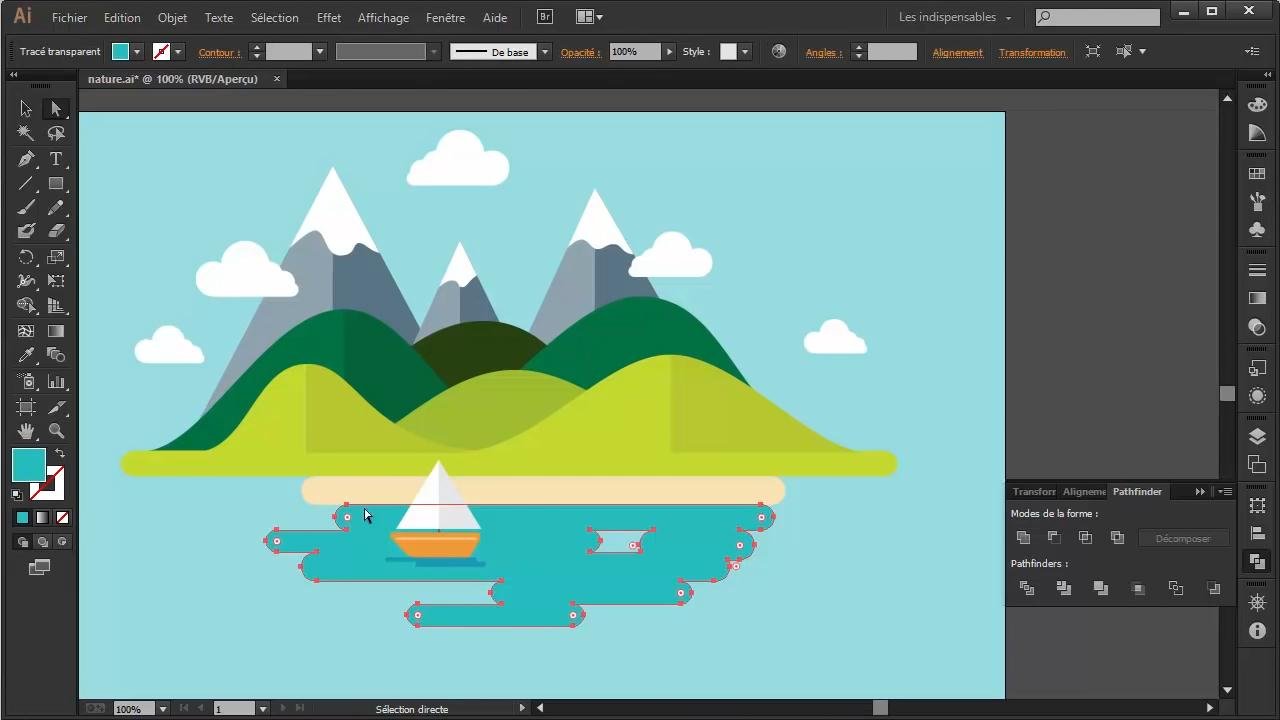Select the Type tool
Viewport: 1280px width, 720px height.
(x=56, y=159)
